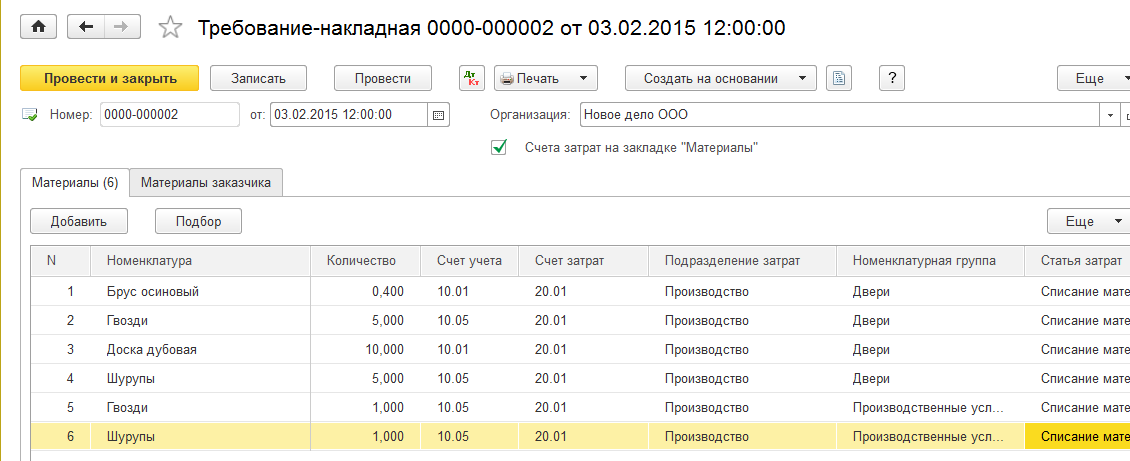Click the posted-document status icon near Номер
The image size is (1130, 461).
coord(30,115)
